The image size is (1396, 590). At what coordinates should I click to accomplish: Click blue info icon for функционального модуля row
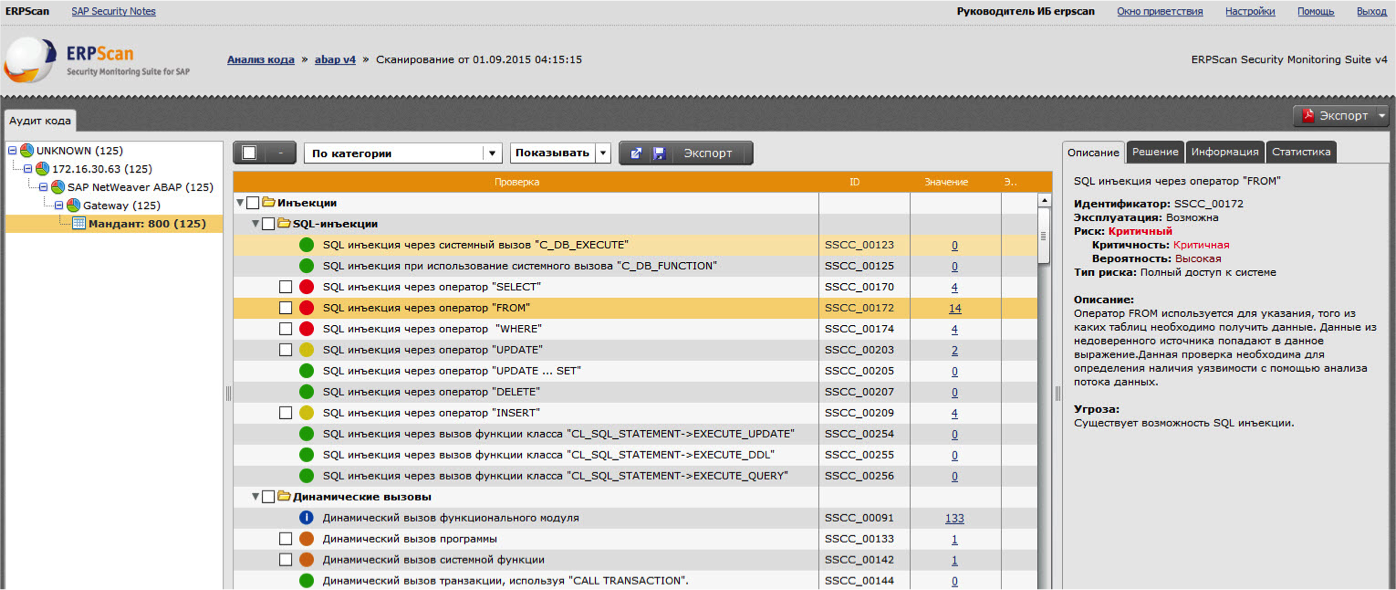click(x=307, y=518)
